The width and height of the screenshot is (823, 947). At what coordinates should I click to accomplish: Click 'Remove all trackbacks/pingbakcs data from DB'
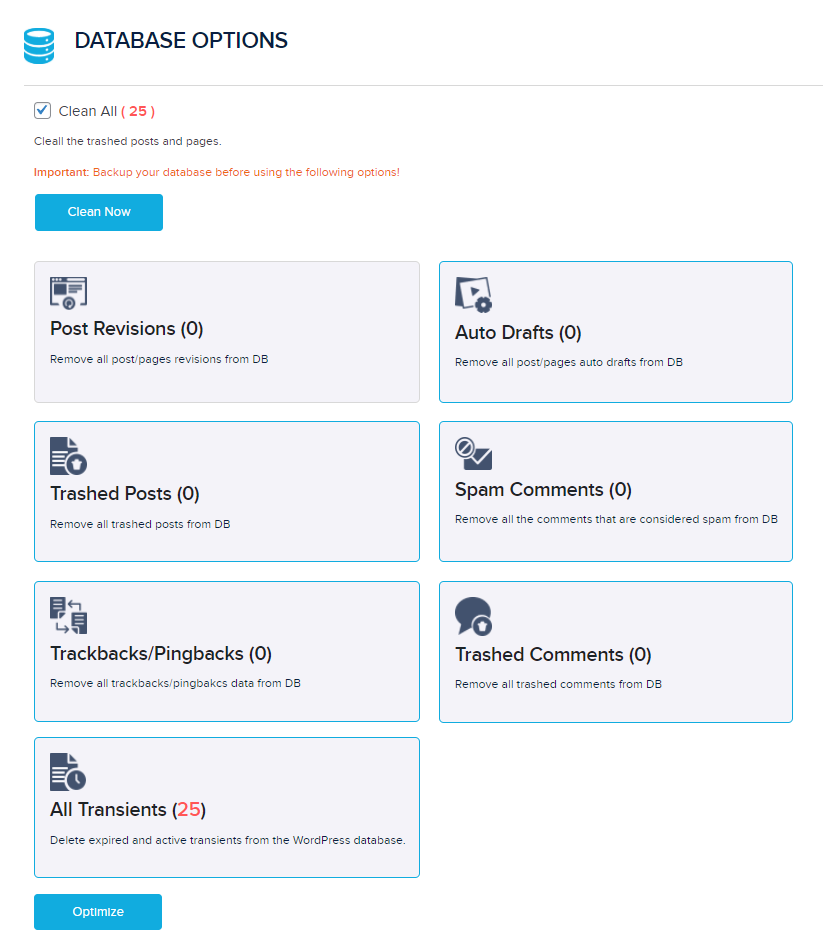pos(176,683)
